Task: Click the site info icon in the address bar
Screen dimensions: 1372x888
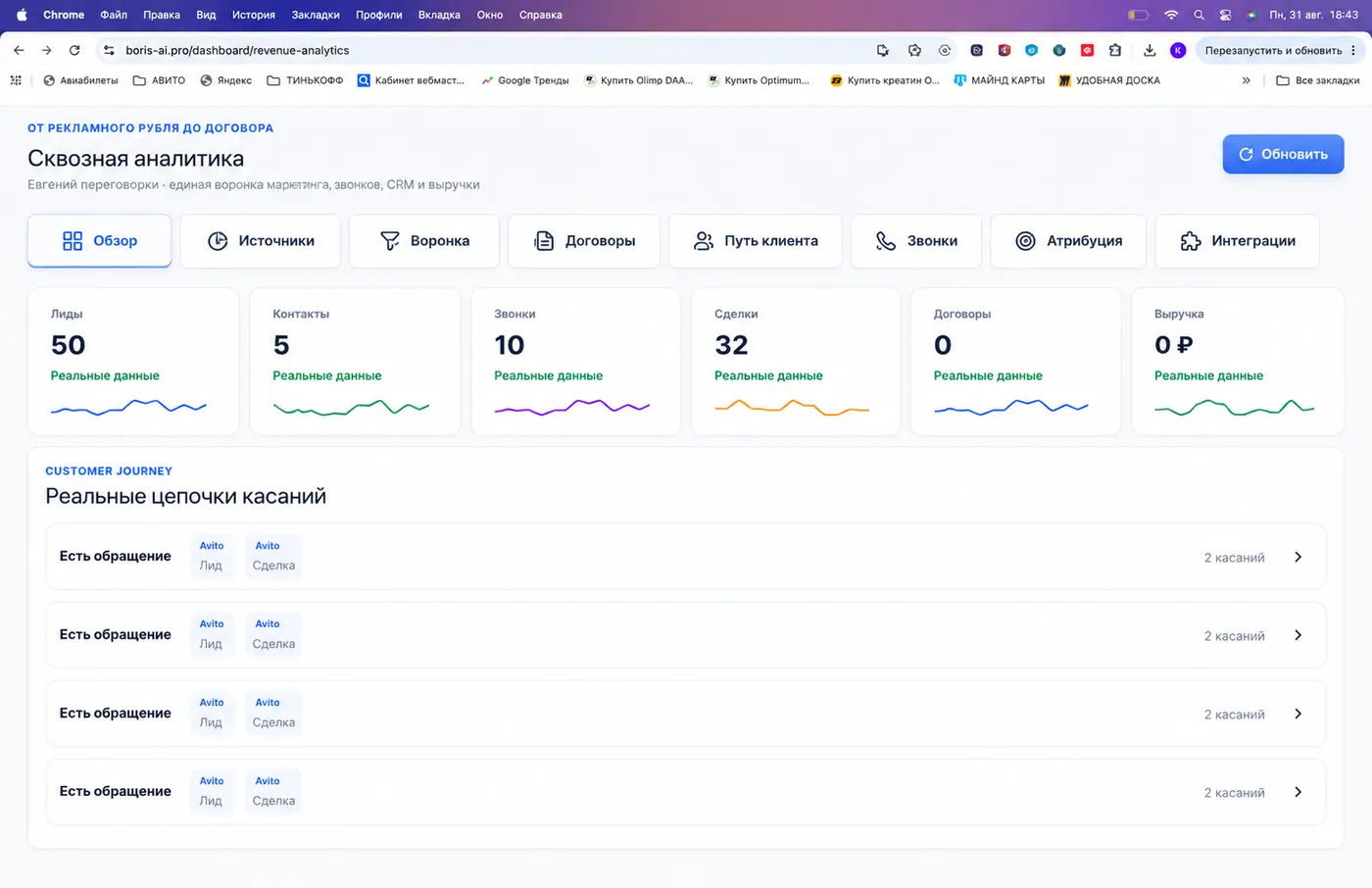Action: (109, 50)
